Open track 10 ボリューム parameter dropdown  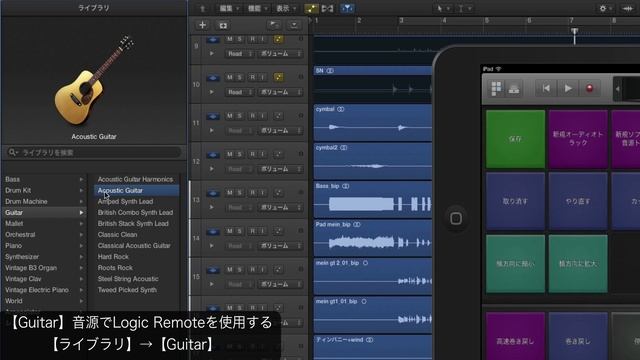[x=280, y=92]
